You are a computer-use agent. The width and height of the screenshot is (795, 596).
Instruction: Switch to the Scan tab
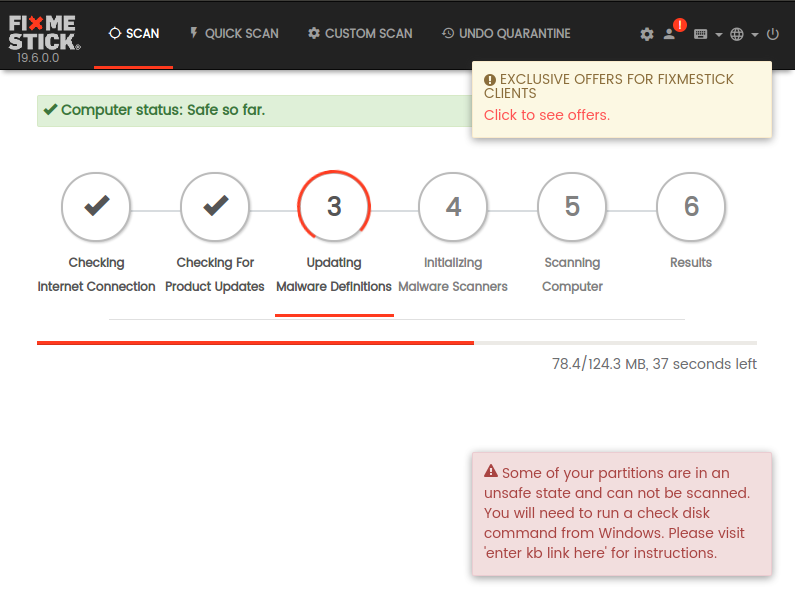tap(134, 33)
